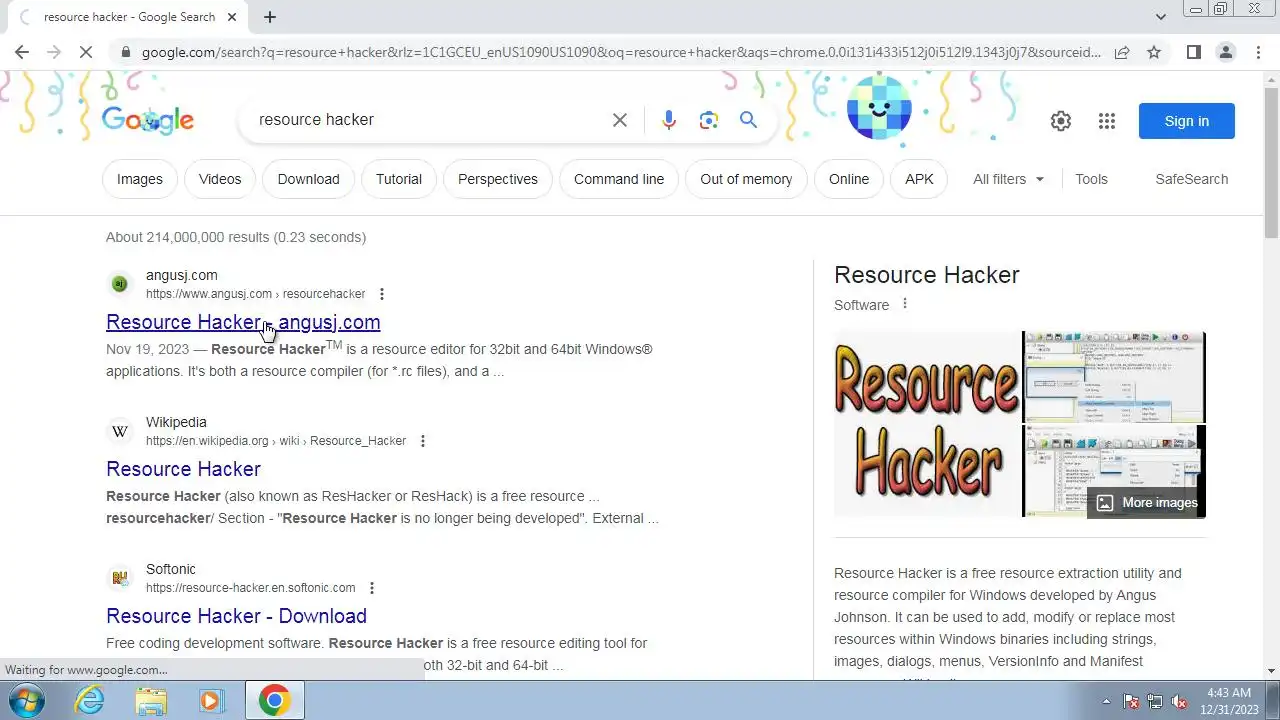This screenshot has width=1280, height=720.
Task: Open the Chrome profile icon
Action: point(1226,52)
